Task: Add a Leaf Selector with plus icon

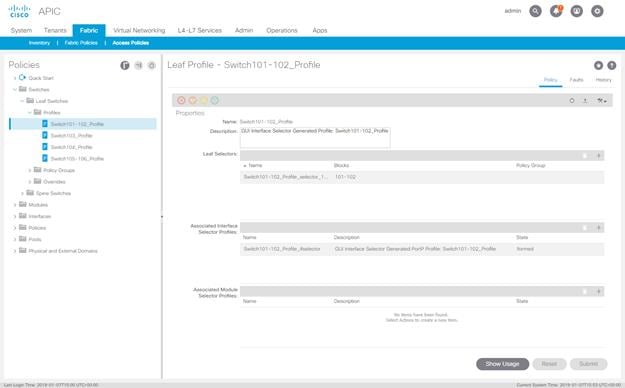Action: click(598, 156)
